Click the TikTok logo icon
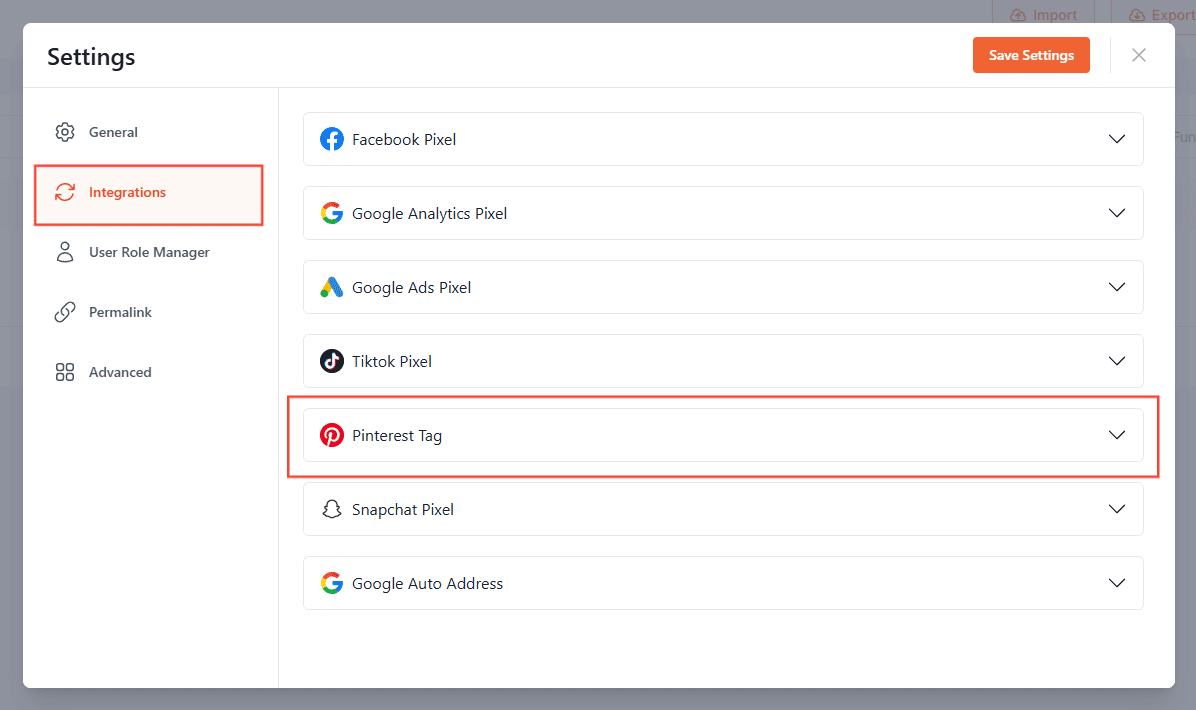1196x710 pixels. 331,362
